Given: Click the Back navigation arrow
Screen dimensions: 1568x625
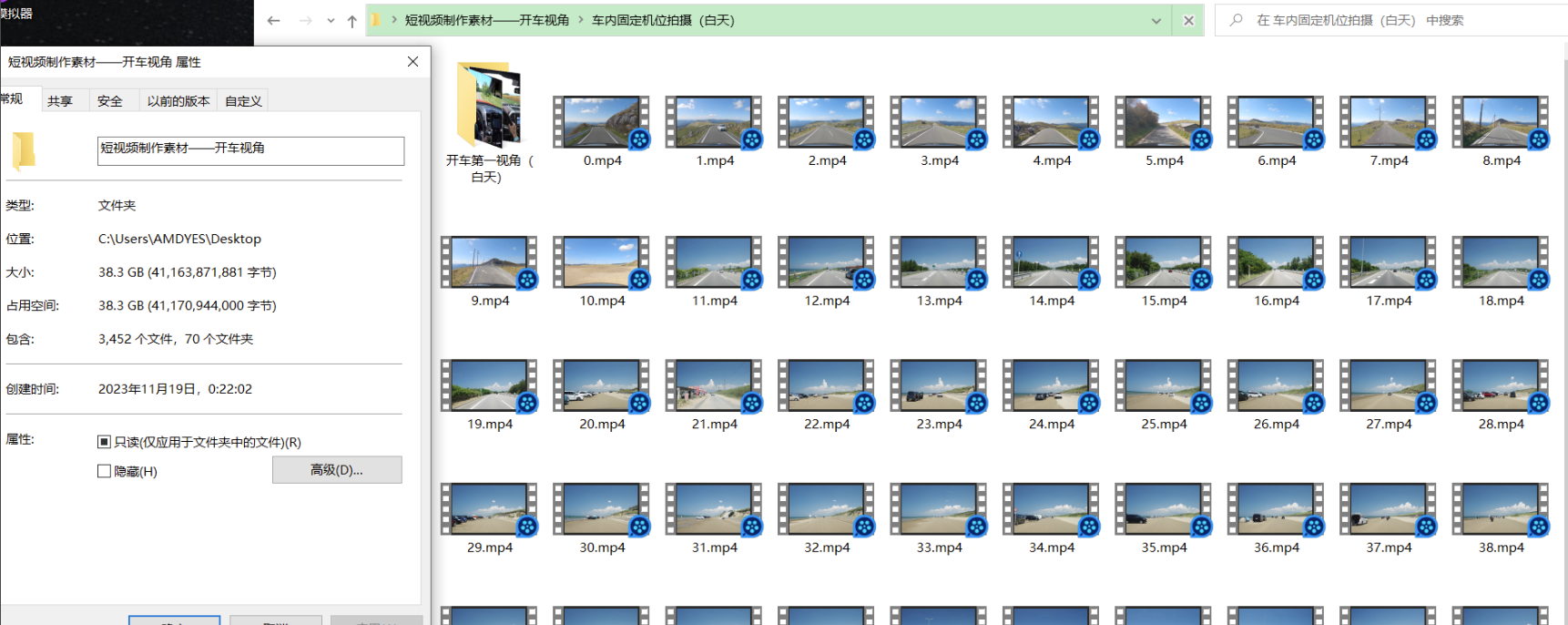Looking at the screenshot, I should (x=273, y=21).
